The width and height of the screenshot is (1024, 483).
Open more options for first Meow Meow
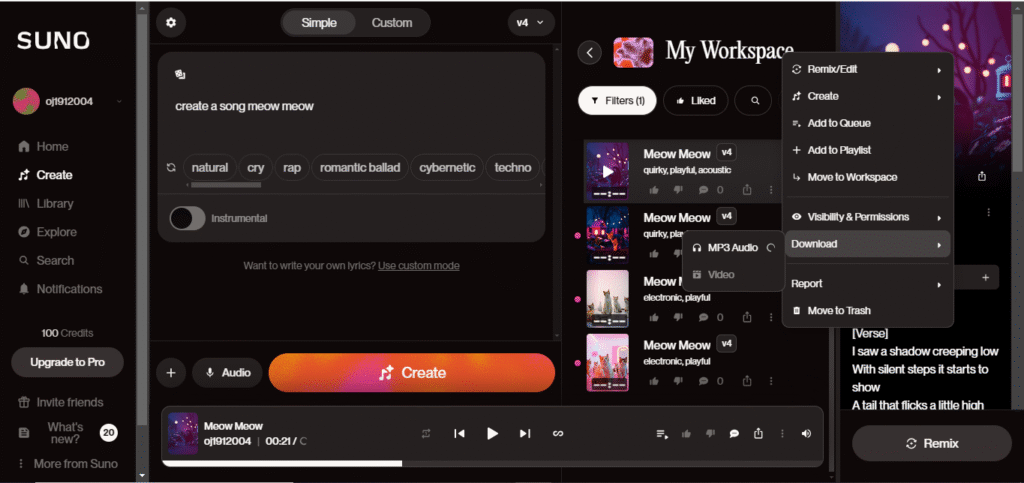771,190
